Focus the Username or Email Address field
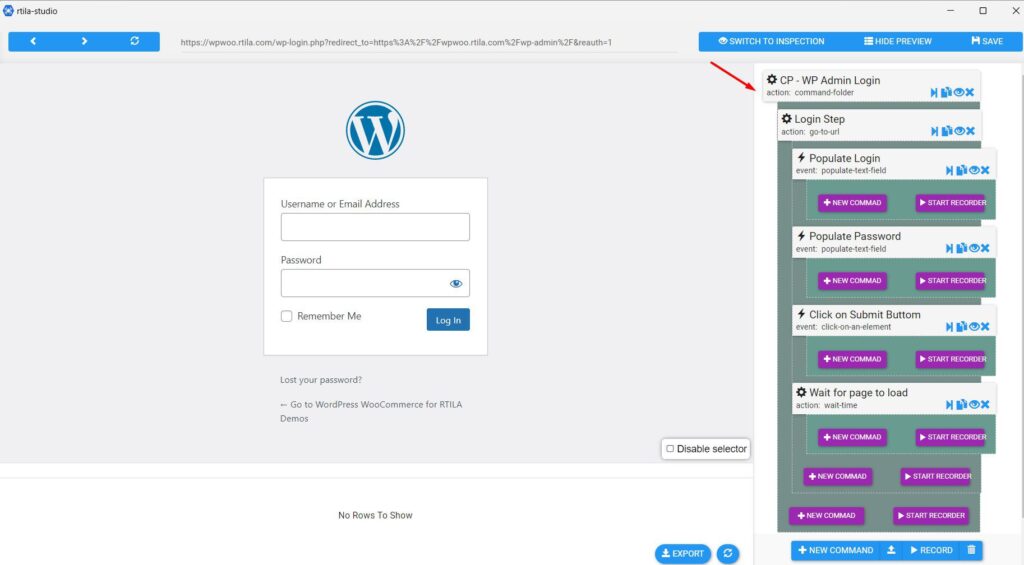The height and width of the screenshot is (565, 1024). click(375, 227)
